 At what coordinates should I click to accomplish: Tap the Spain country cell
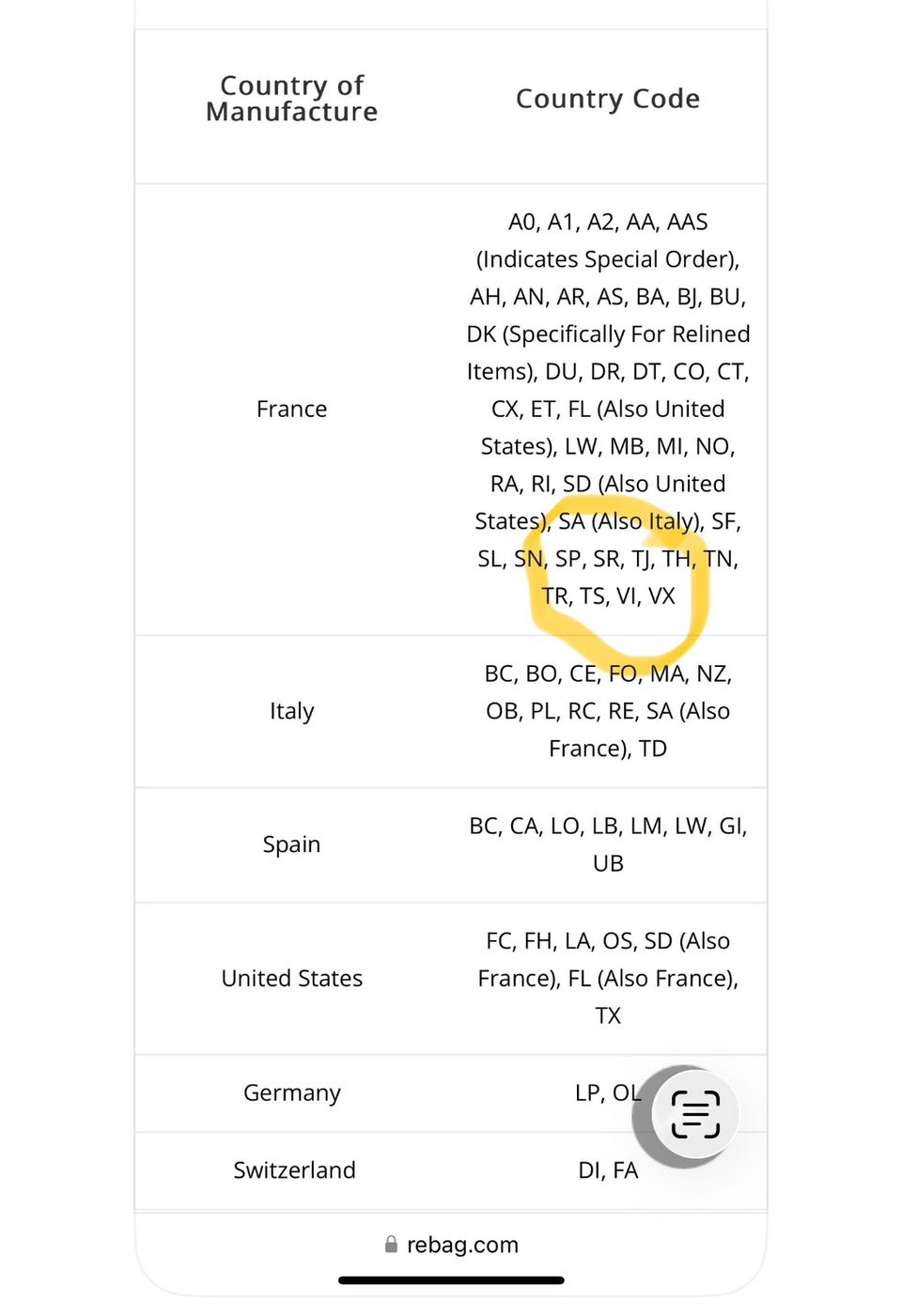(292, 844)
